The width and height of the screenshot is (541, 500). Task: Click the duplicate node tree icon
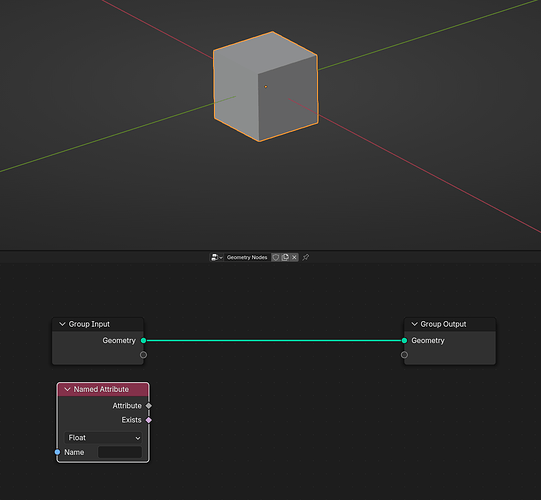pos(285,257)
